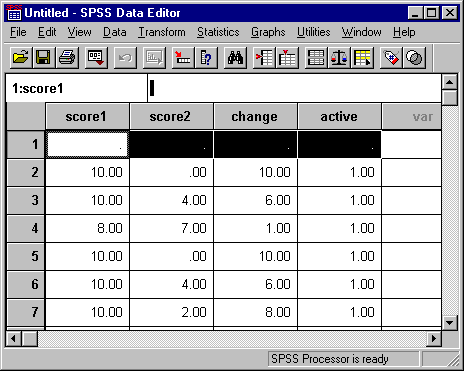This screenshot has height=371, width=464.
Task: Open the Statistics menu
Action: (218, 32)
